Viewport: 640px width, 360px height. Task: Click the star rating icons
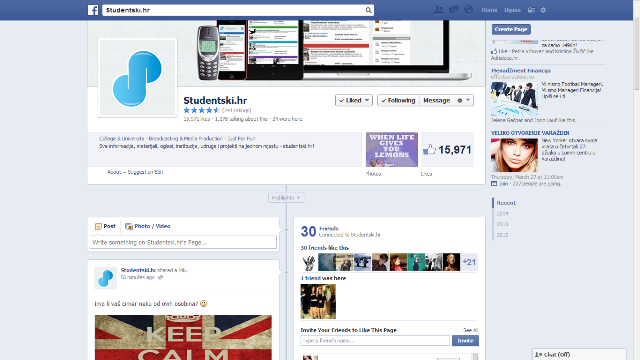201,110
